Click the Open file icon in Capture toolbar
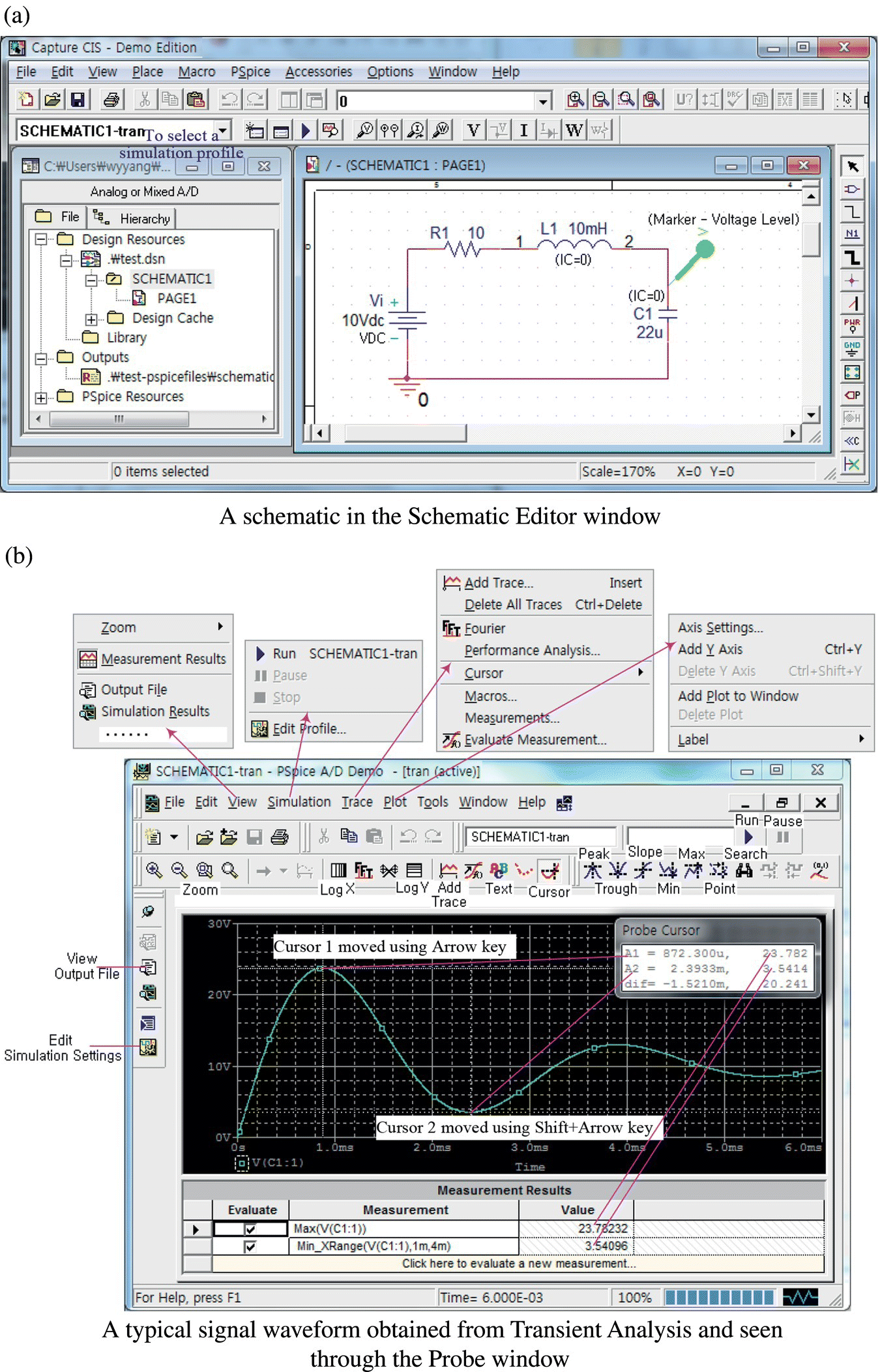This screenshot has width=880, height=1372. tap(52, 100)
